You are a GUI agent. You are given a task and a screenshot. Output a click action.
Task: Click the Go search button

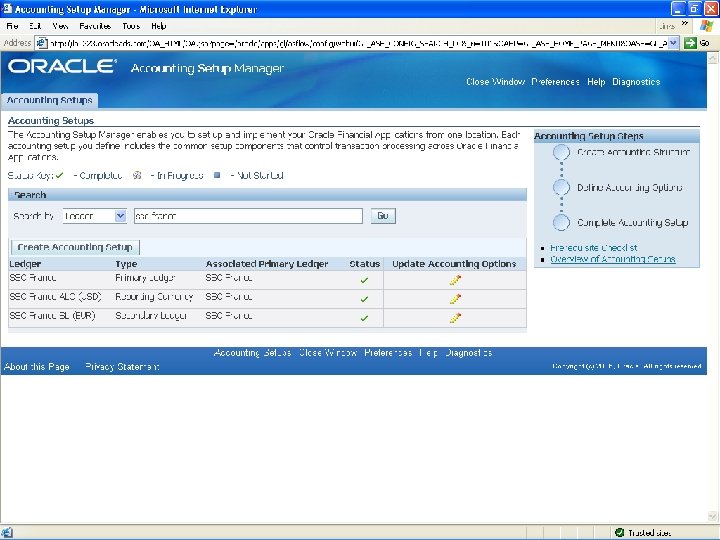point(383,216)
